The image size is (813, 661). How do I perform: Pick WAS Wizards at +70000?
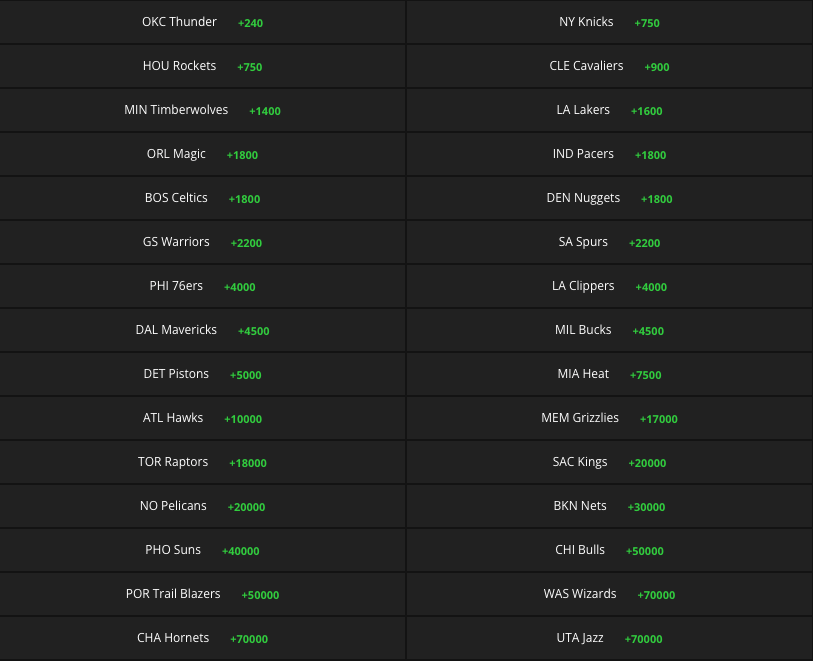coord(609,595)
